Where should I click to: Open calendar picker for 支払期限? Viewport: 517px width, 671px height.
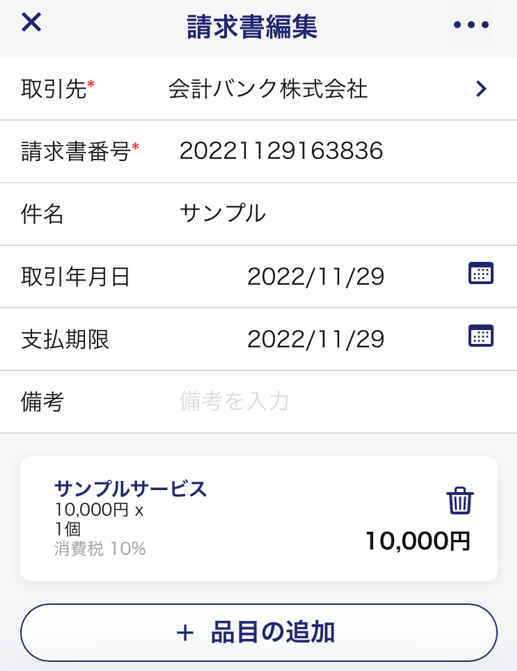coord(481,336)
